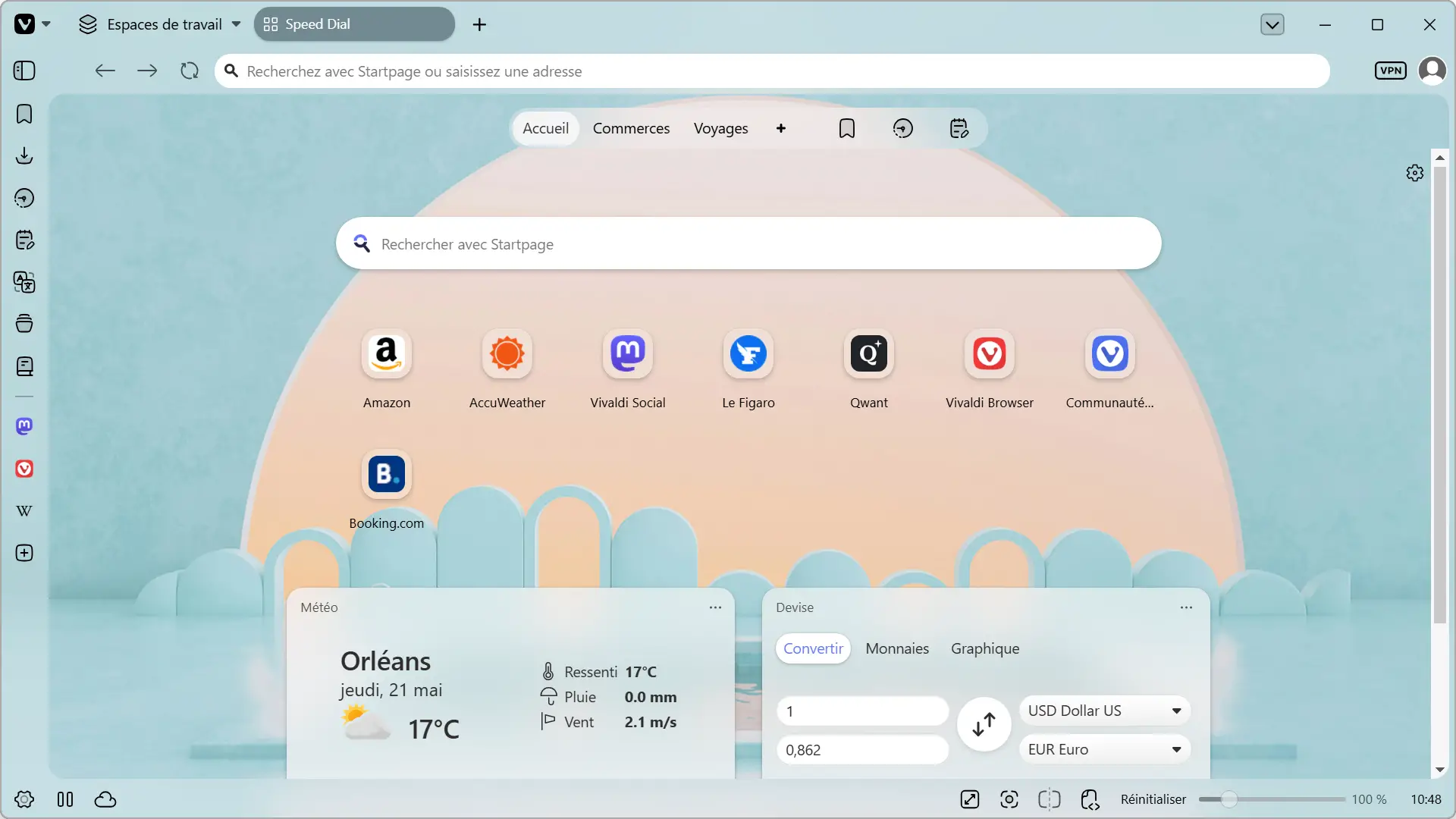This screenshot has height=819, width=1456.
Task: Select the Graphique tab in Devise
Action: 985,648
